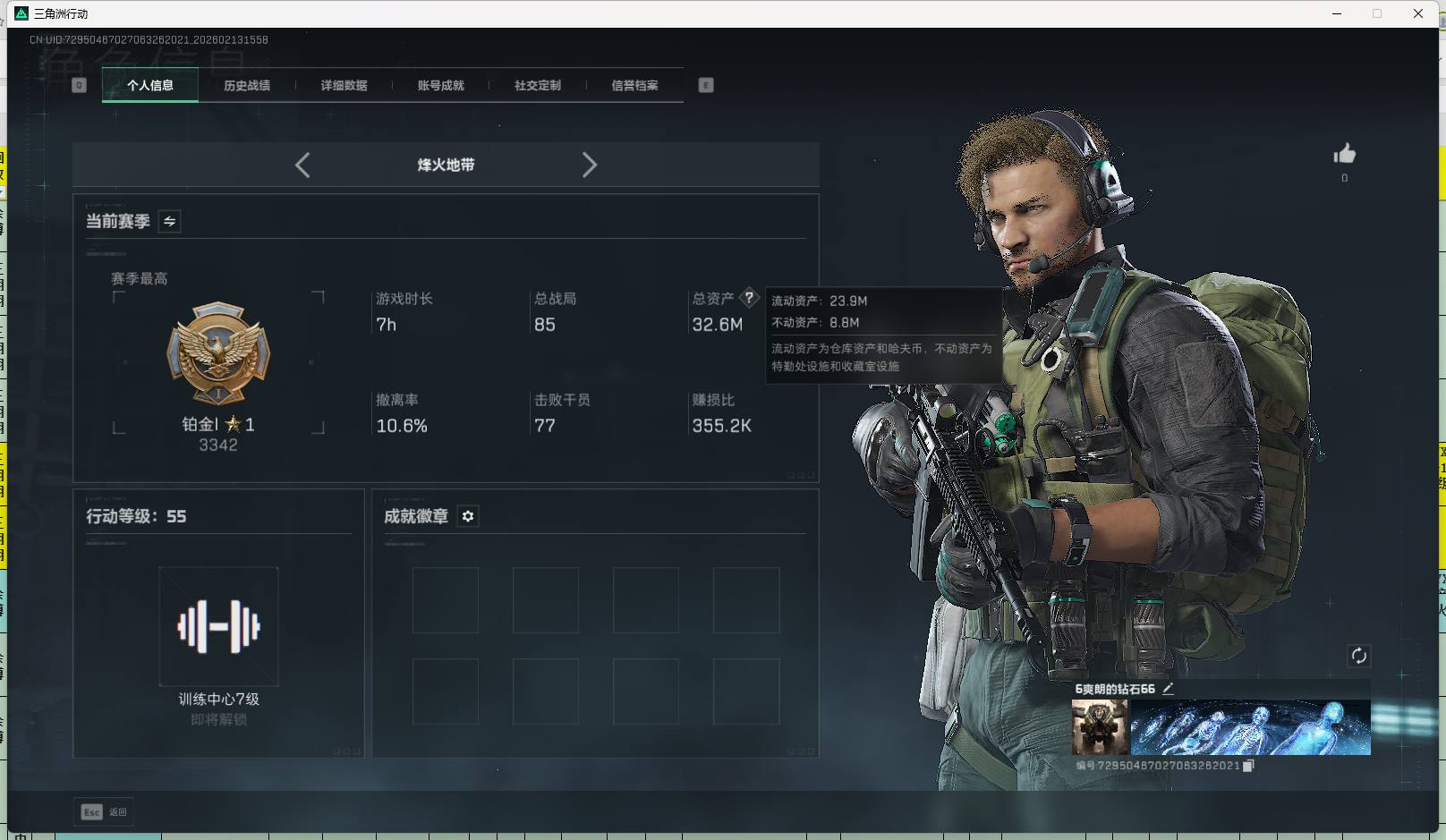The image size is (1446, 840).
Task: Click the 三角洲行动 title bar app icon
Action: [x=21, y=13]
